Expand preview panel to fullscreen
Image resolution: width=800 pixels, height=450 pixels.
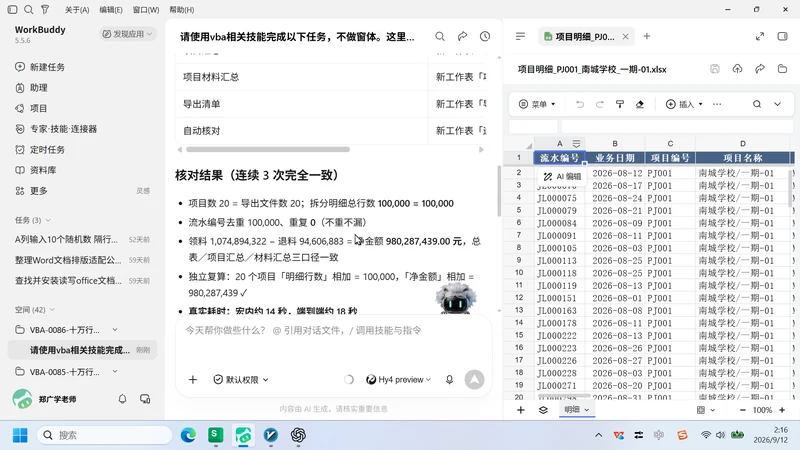click(760, 36)
